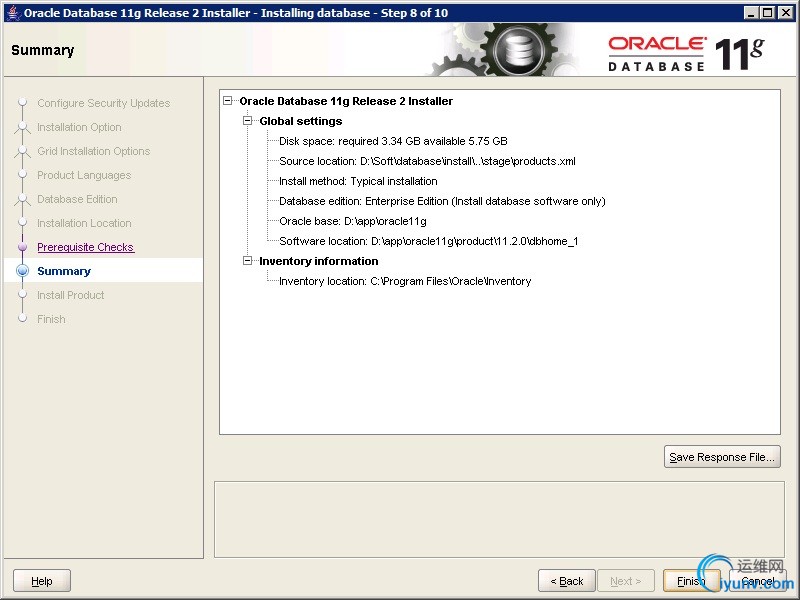This screenshot has width=800, height=600.
Task: Click the Inventory information heading
Action: click(319, 261)
